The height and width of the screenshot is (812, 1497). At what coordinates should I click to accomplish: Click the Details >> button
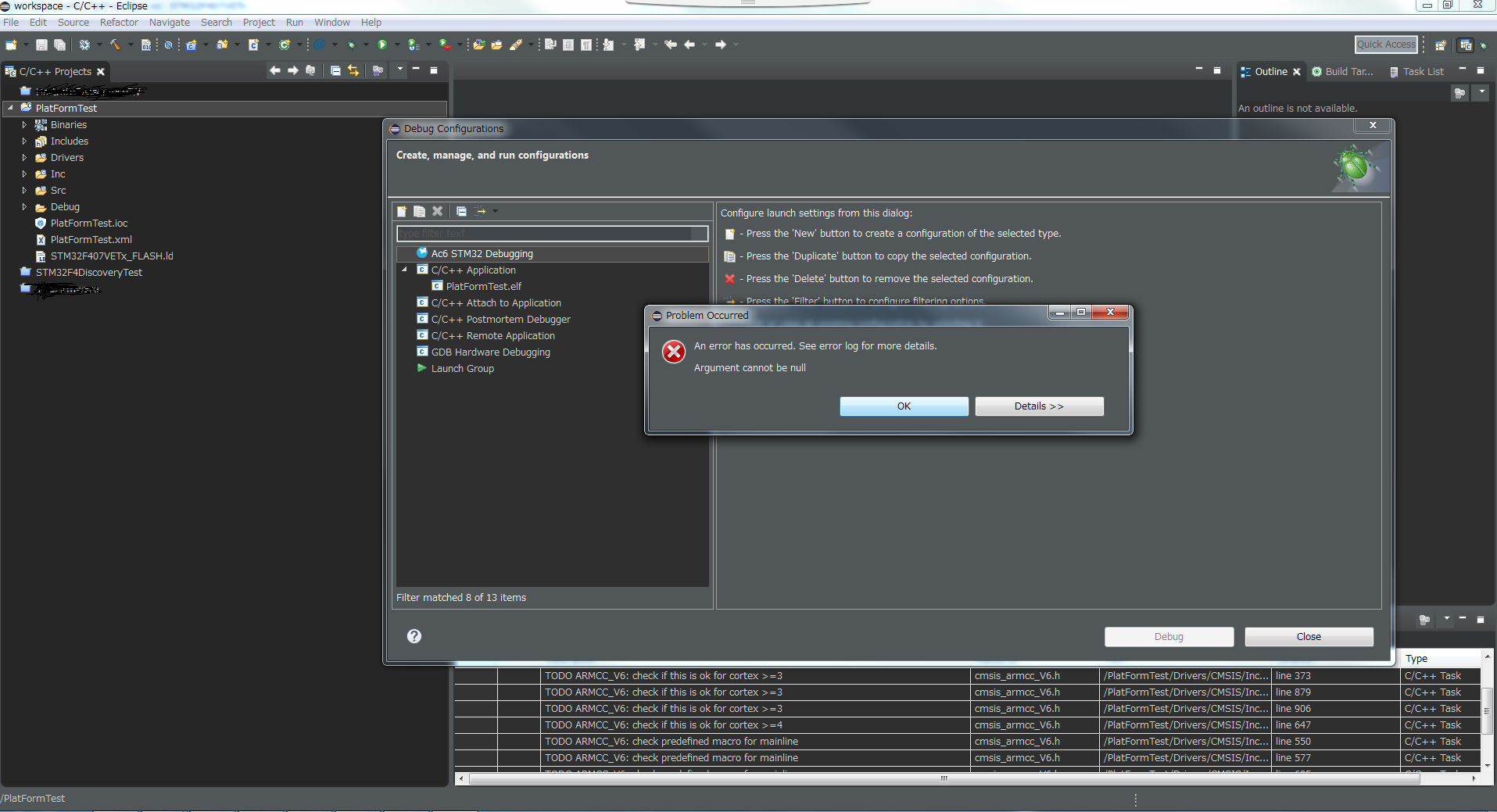point(1039,406)
